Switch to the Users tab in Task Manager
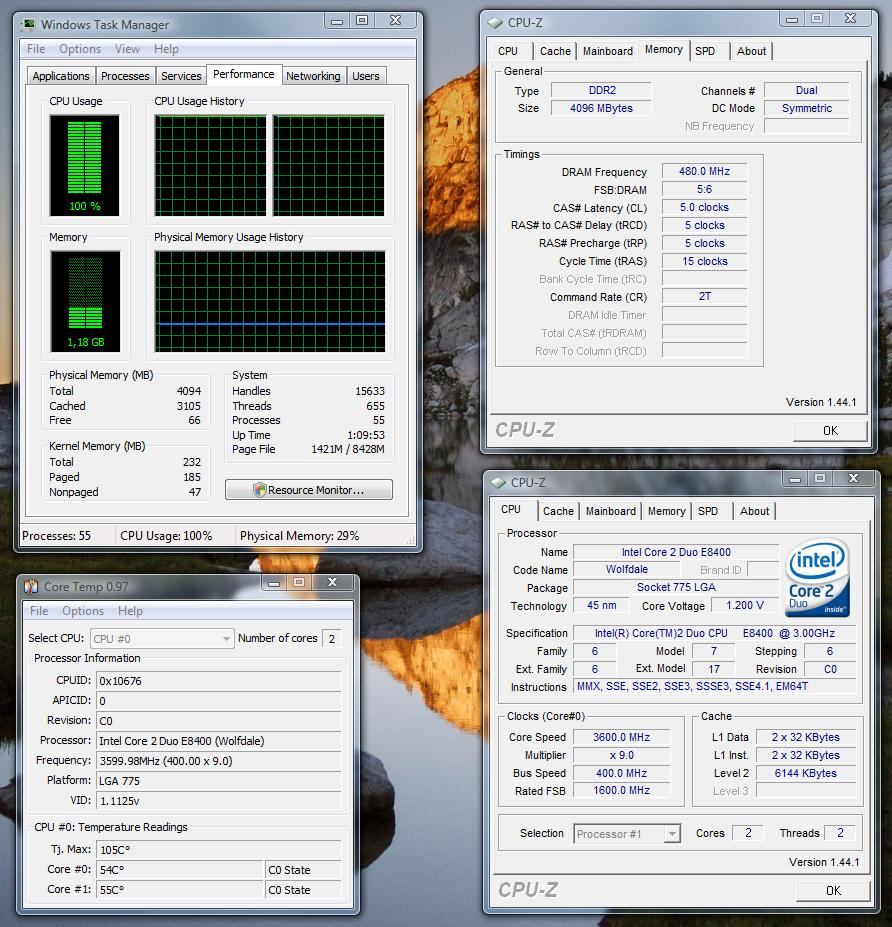 coord(366,76)
